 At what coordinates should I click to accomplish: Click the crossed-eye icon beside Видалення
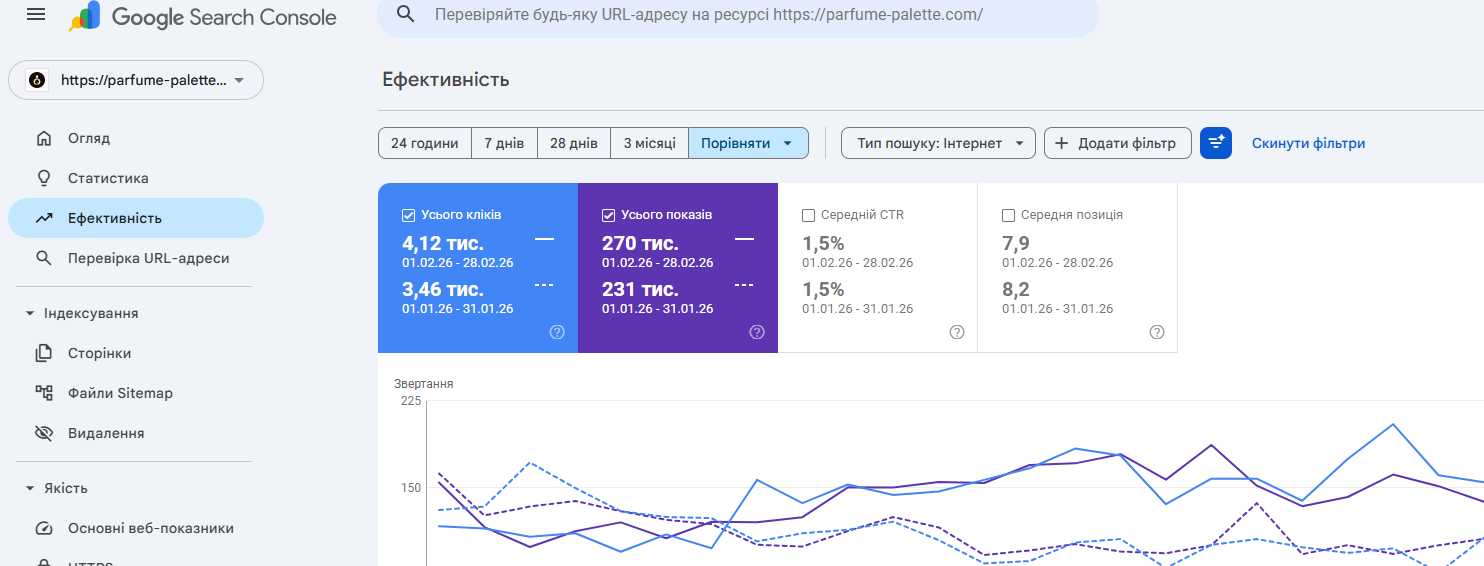coord(43,433)
